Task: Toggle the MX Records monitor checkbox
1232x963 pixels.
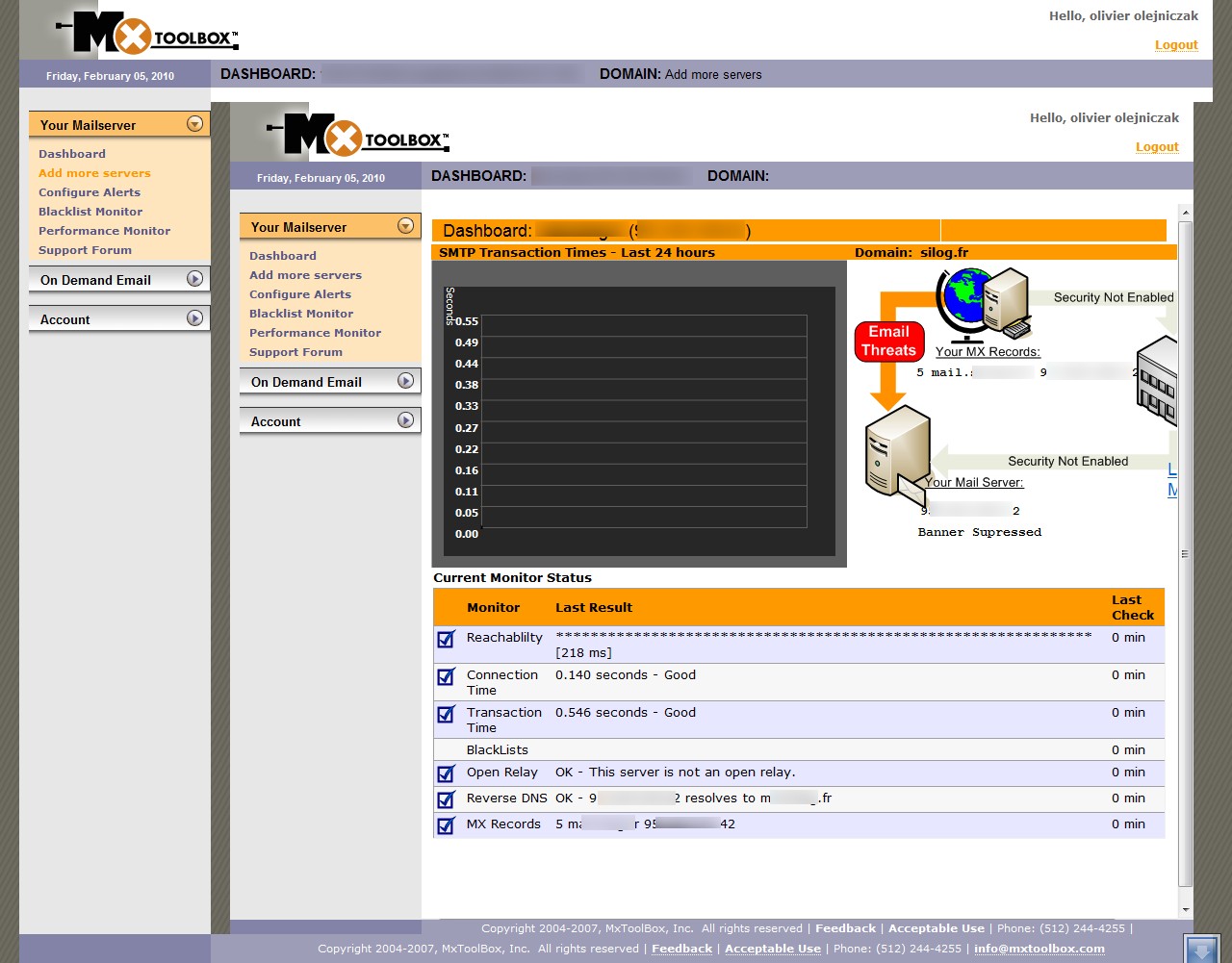Action: 446,825
